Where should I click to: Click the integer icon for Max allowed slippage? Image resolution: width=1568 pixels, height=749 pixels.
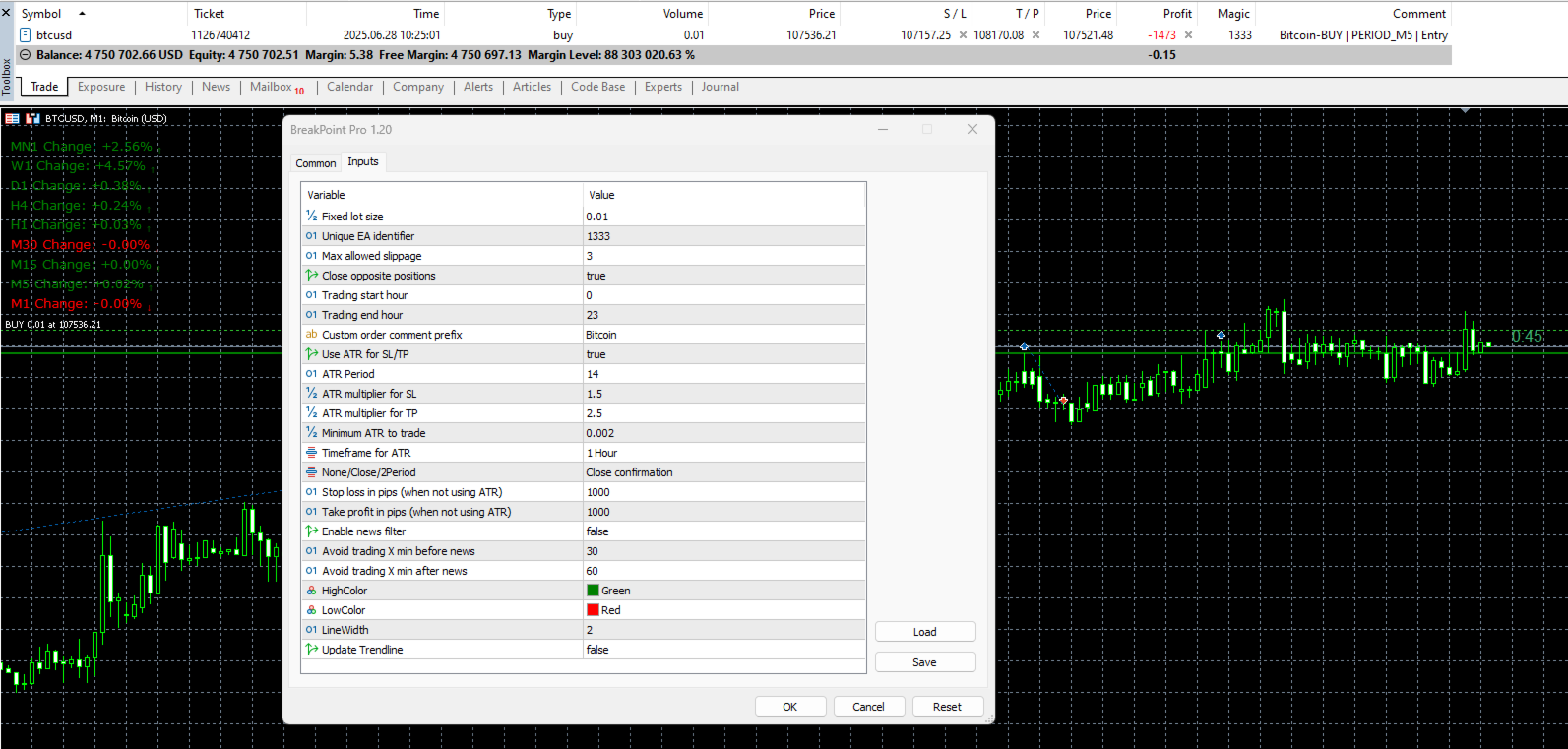[x=311, y=256]
